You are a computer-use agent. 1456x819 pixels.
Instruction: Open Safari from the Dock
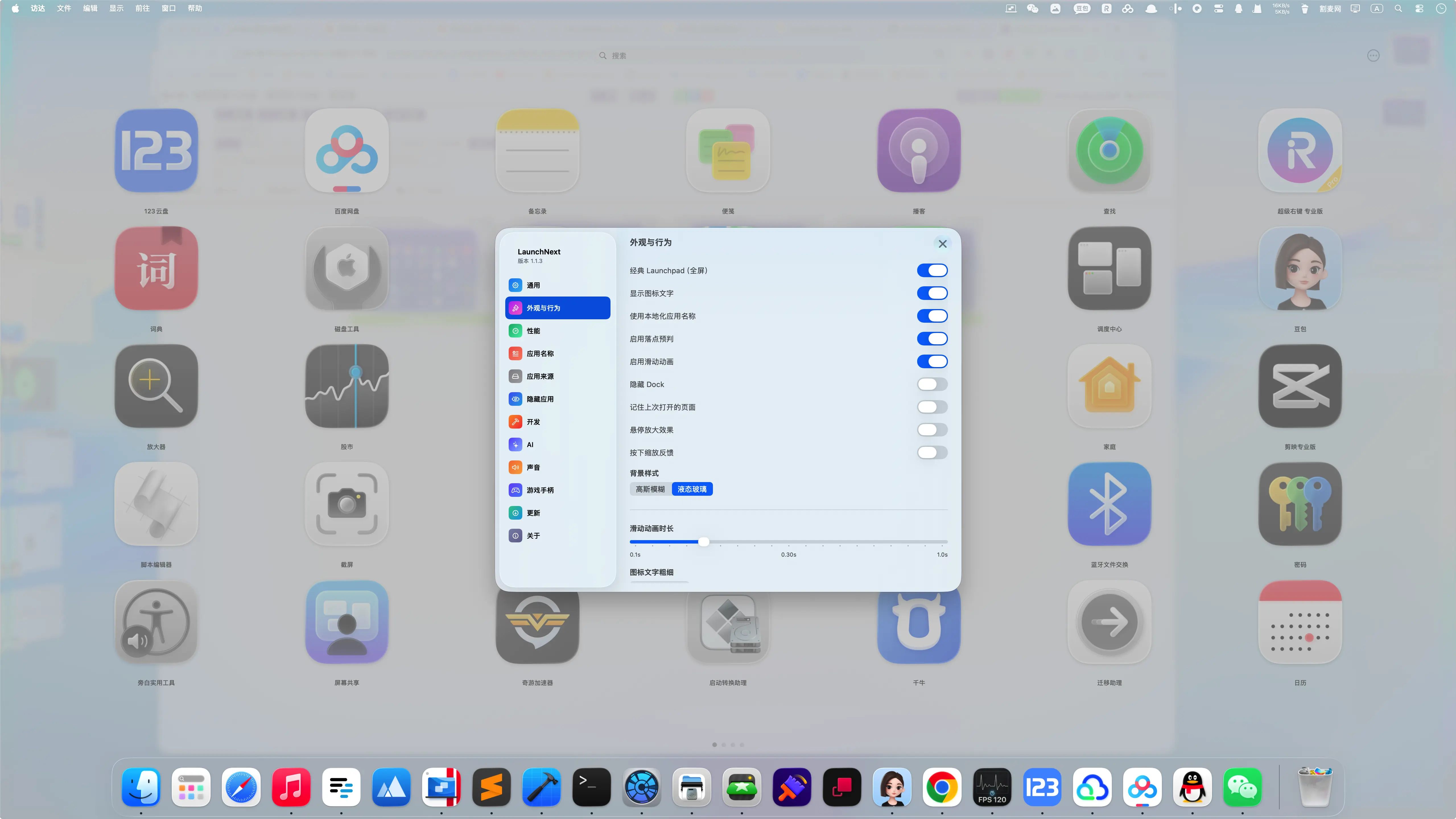tap(241, 787)
